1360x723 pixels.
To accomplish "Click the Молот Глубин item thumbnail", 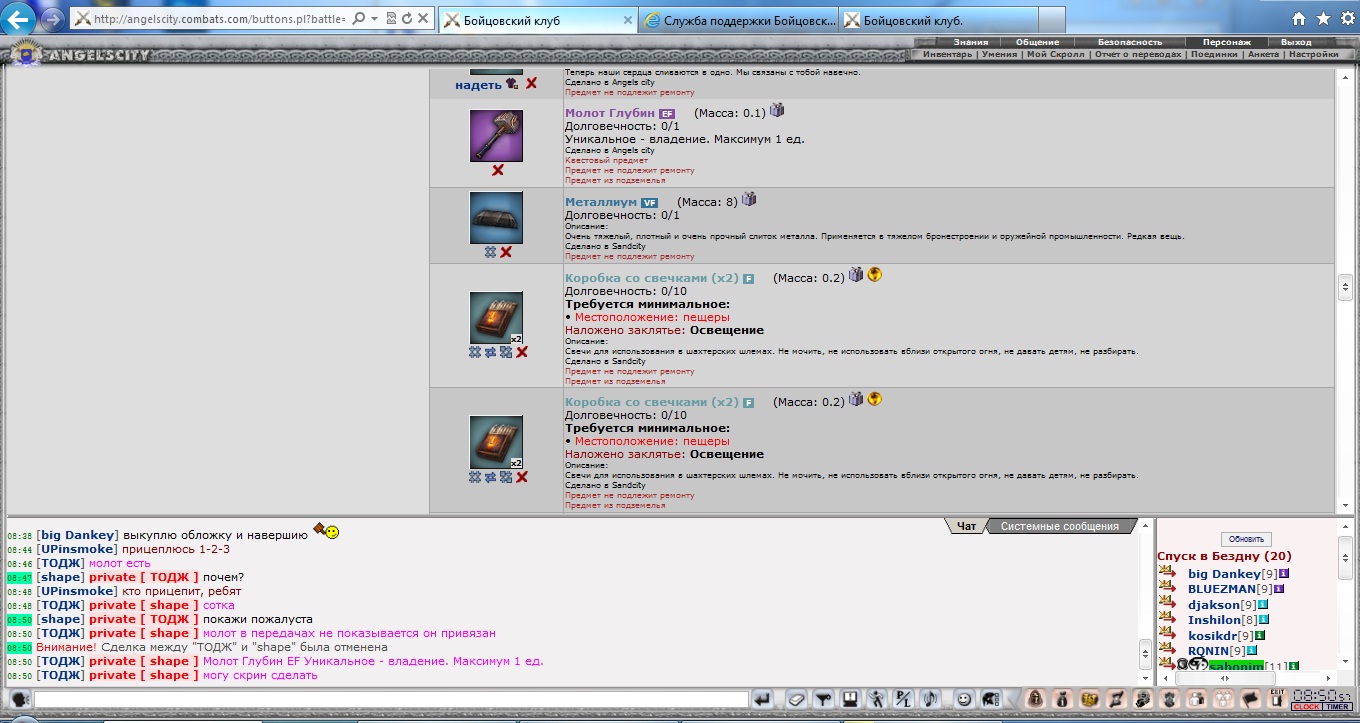I will (x=496, y=135).
